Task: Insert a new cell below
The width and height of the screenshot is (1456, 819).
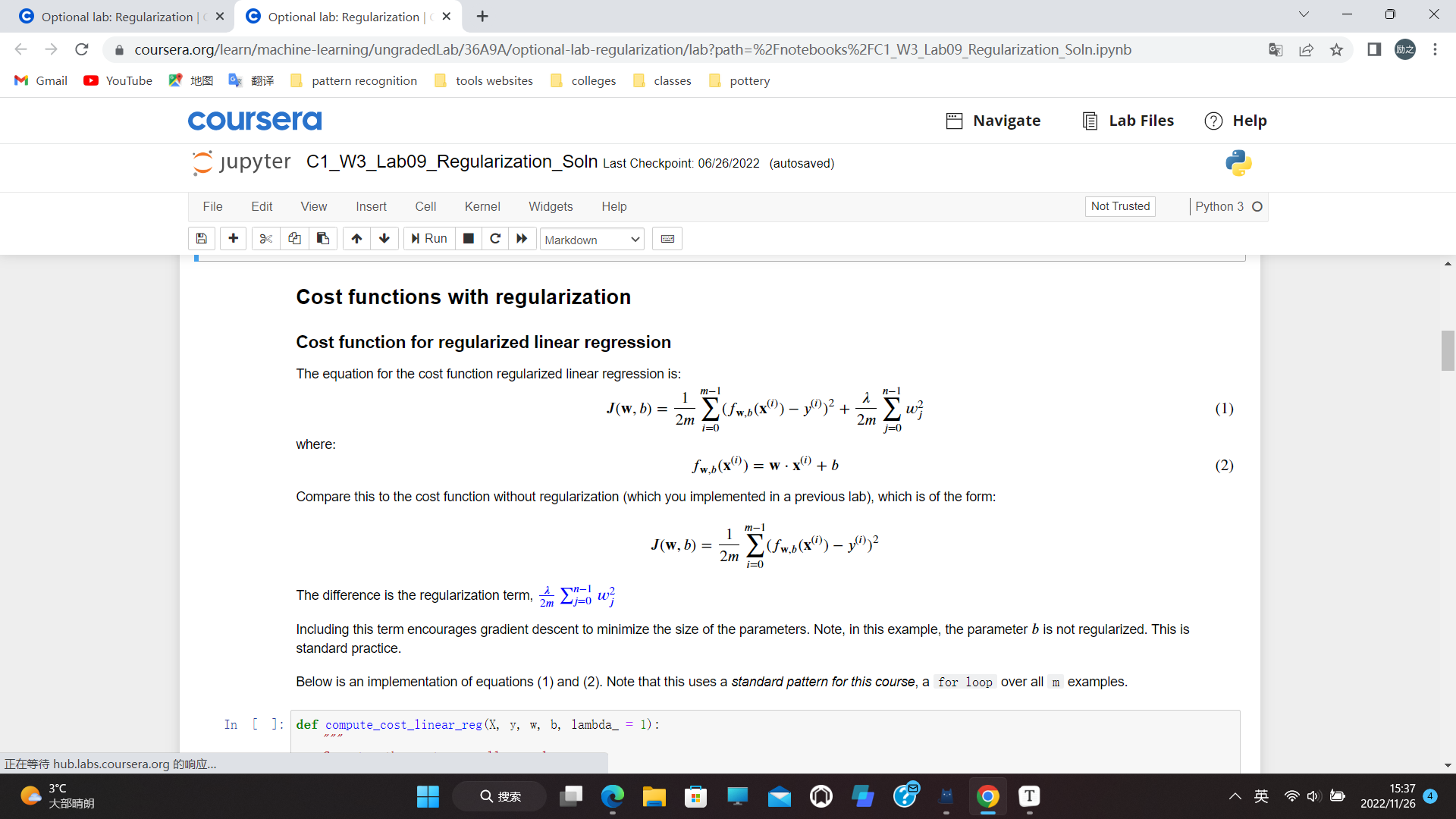Action: pyautogui.click(x=233, y=238)
